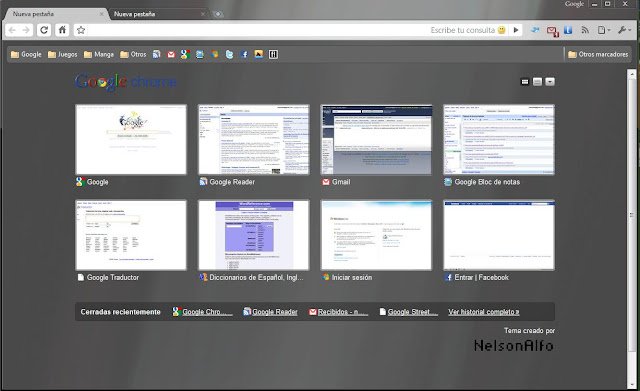Click the picture bookmark icon
The image size is (640, 391).
[259, 54]
